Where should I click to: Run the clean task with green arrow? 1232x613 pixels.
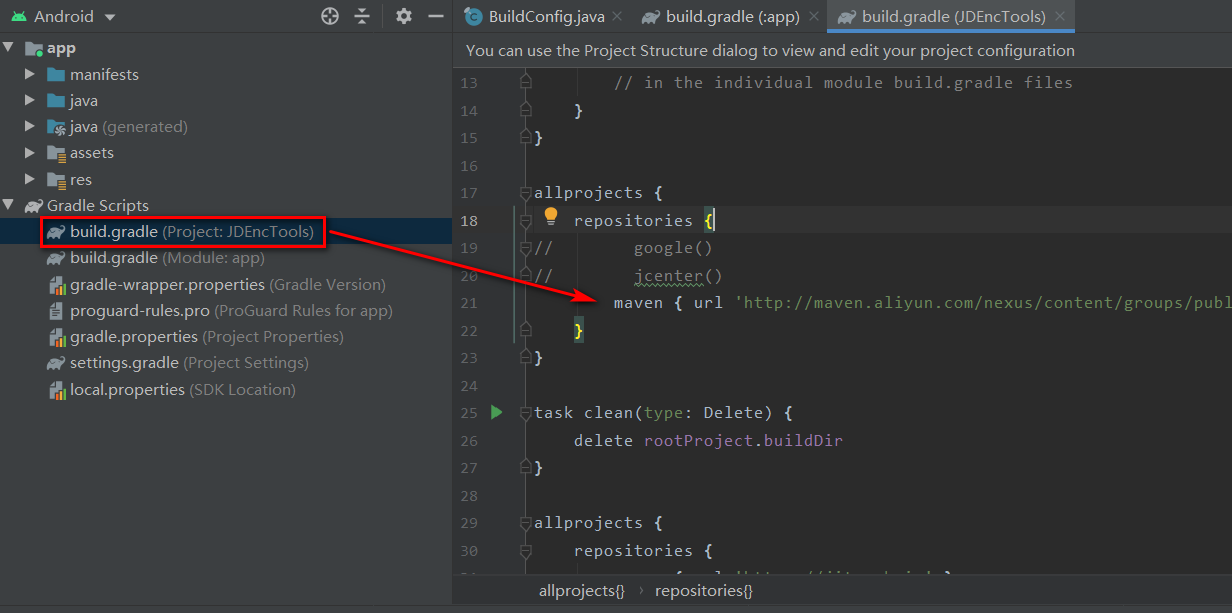pos(496,412)
